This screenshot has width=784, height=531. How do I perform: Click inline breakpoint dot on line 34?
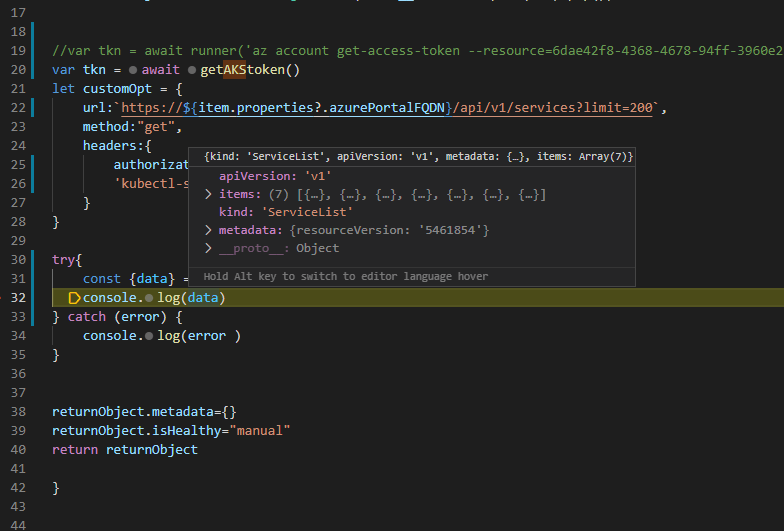(x=149, y=336)
